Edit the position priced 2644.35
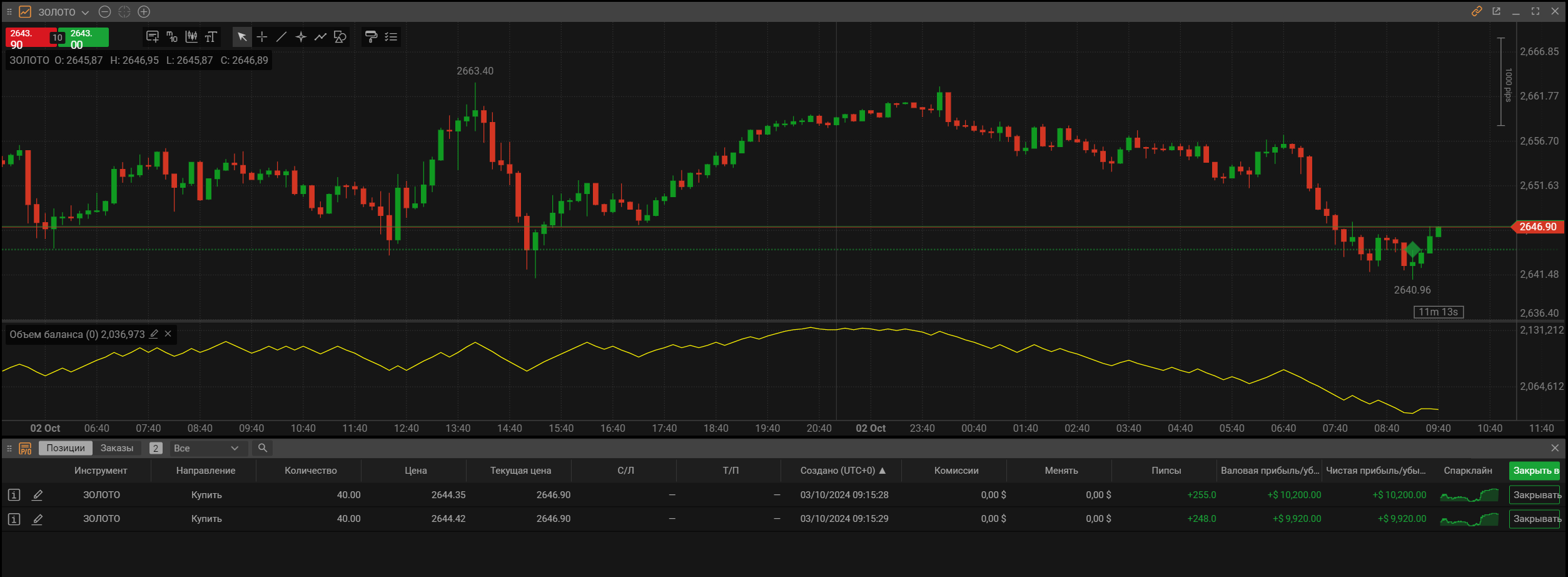Screen dimensions: 1568x577 [x=38, y=495]
